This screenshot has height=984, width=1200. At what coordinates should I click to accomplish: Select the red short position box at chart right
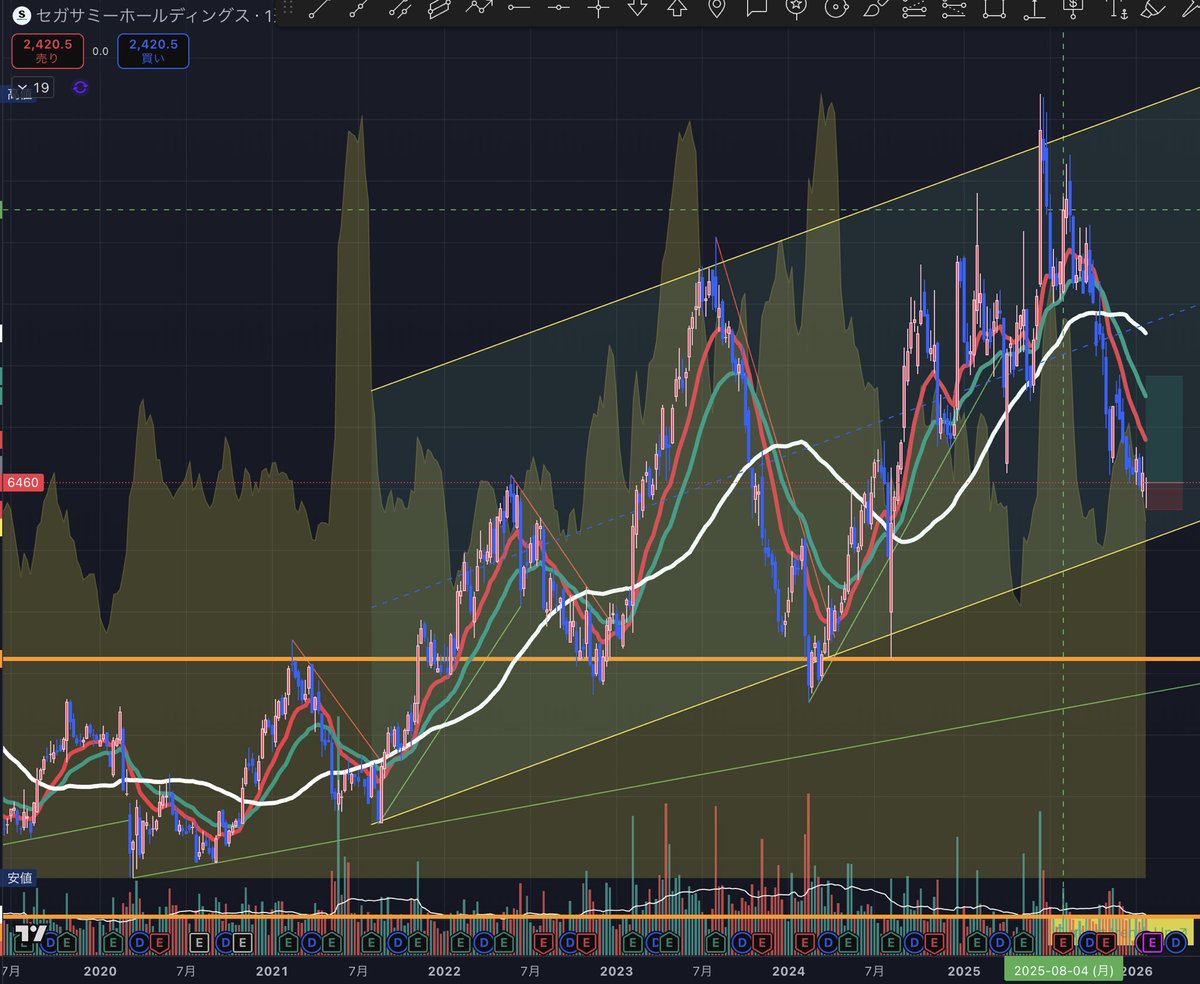(1164, 495)
